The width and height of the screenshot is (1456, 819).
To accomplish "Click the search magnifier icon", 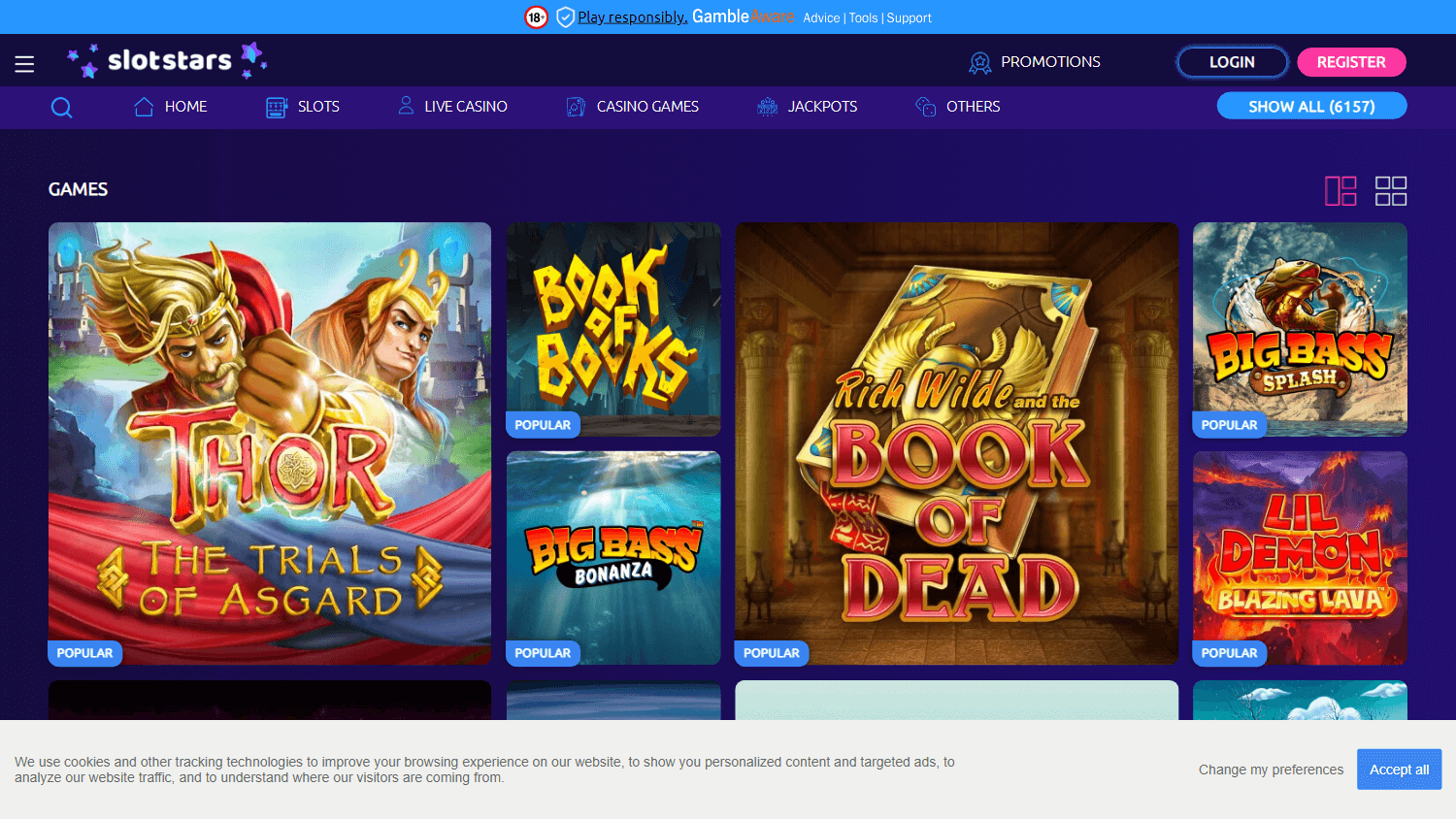I will (x=61, y=107).
